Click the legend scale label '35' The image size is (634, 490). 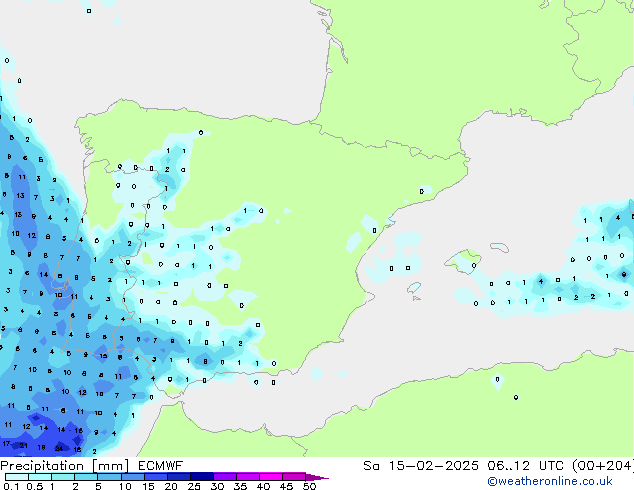[240, 486]
